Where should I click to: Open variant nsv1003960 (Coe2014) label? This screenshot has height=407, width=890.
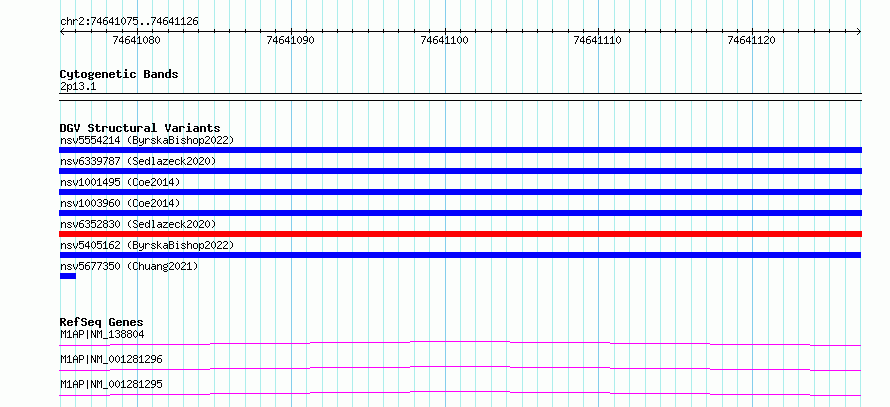[x=120, y=203]
